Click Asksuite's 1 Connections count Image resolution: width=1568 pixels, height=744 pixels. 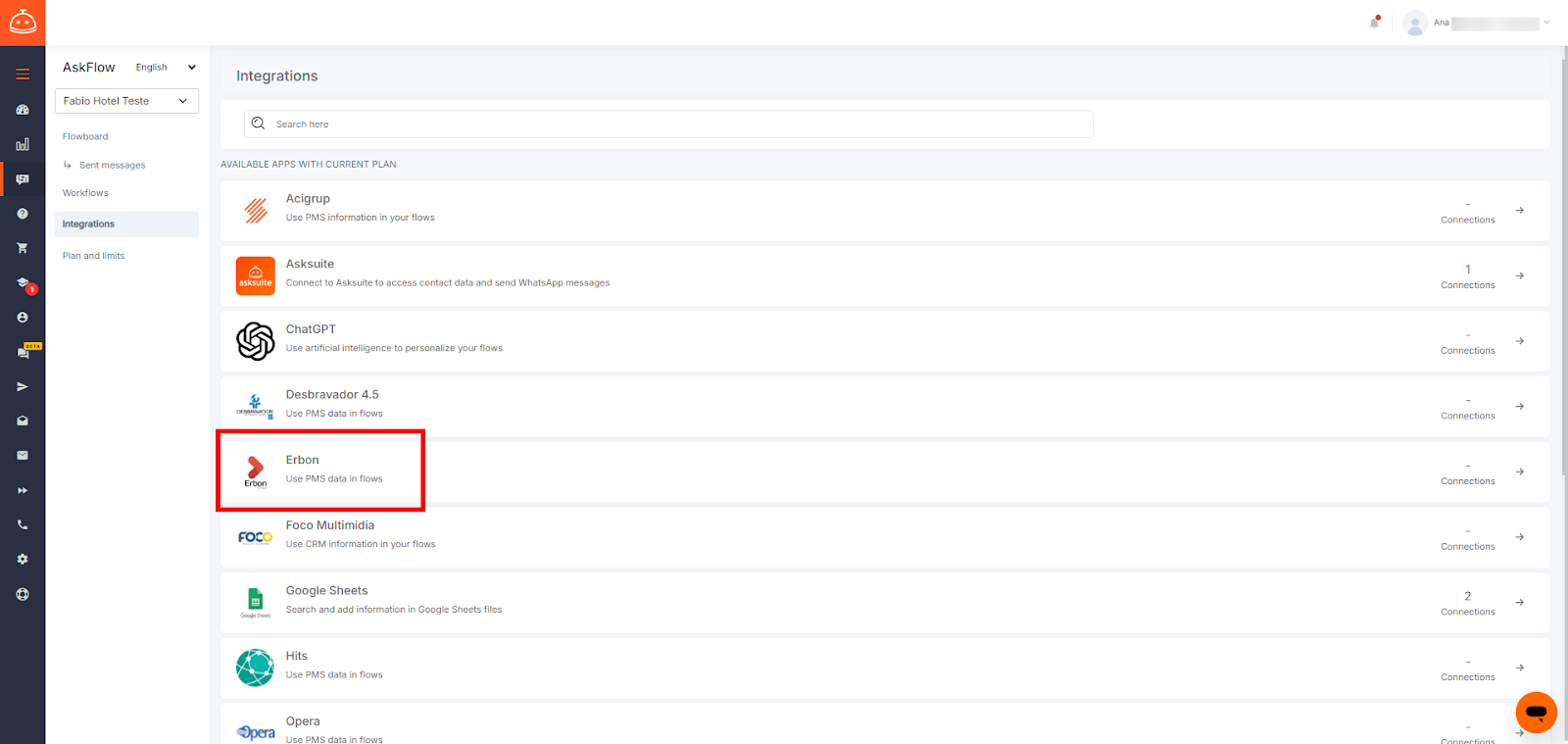pyautogui.click(x=1468, y=276)
